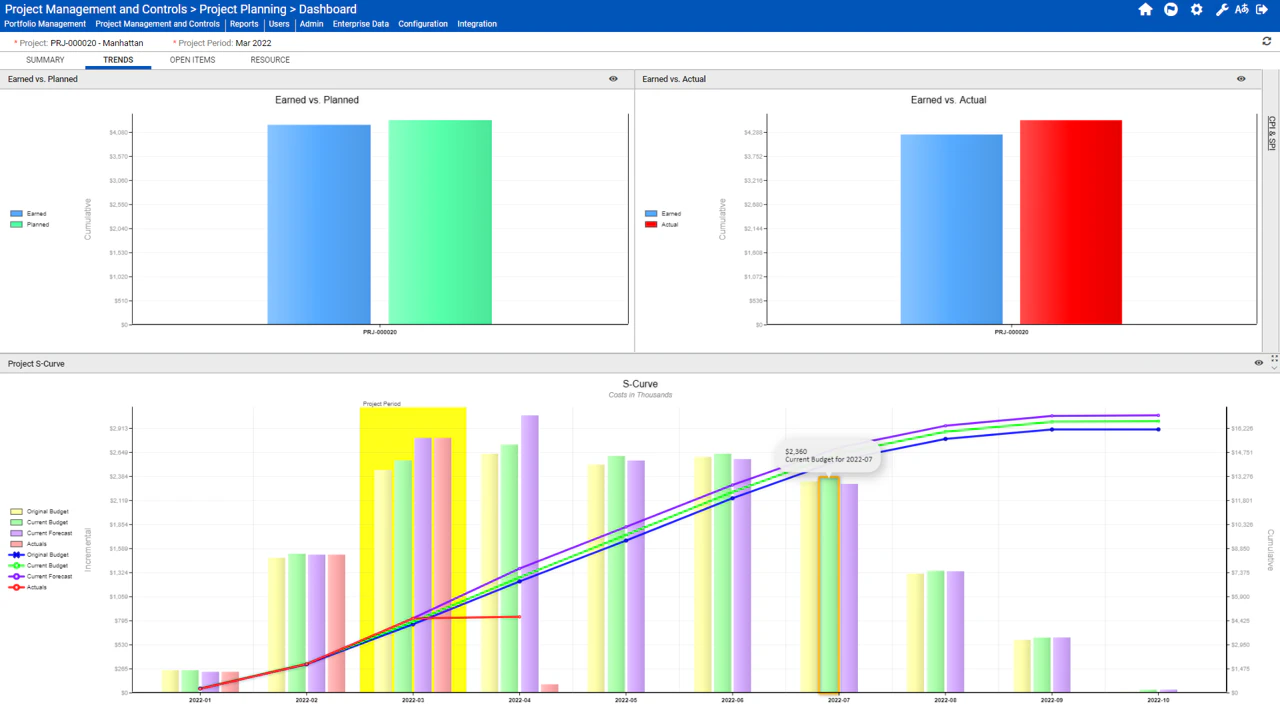The height and width of the screenshot is (720, 1280).
Task: Open the language selector icon
Action: pyautogui.click(x=1241, y=9)
